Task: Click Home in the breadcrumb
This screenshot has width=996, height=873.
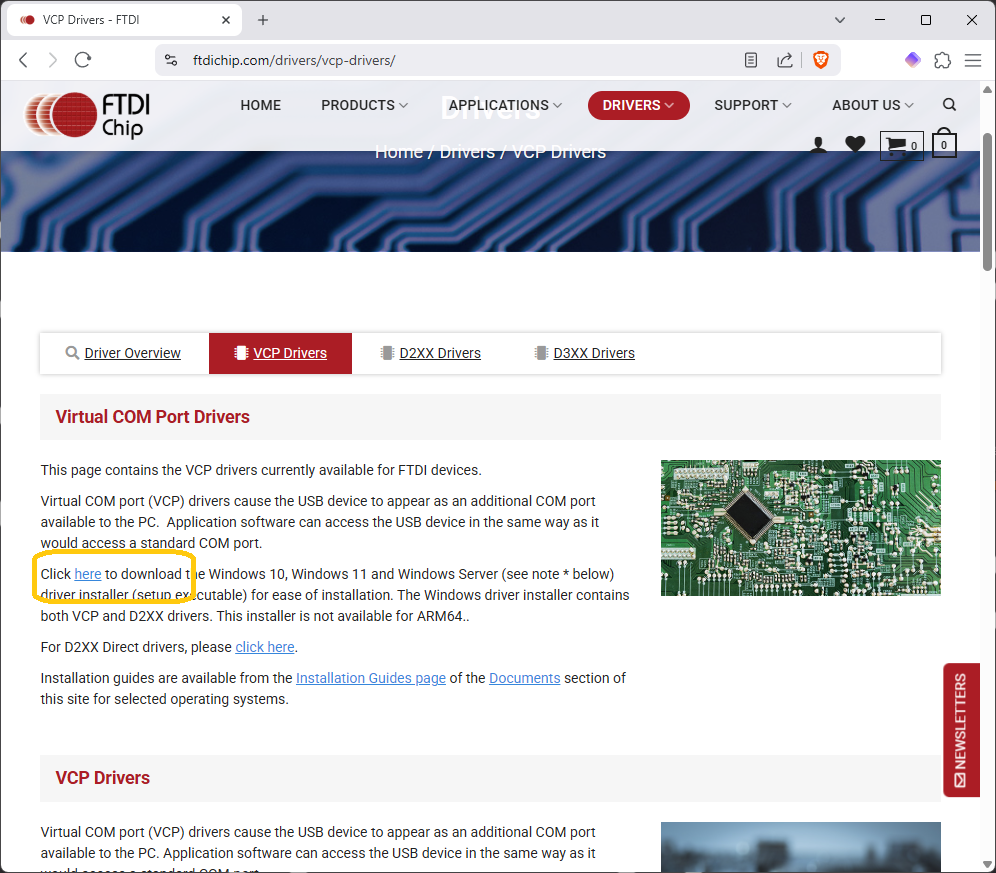Action: (x=398, y=152)
